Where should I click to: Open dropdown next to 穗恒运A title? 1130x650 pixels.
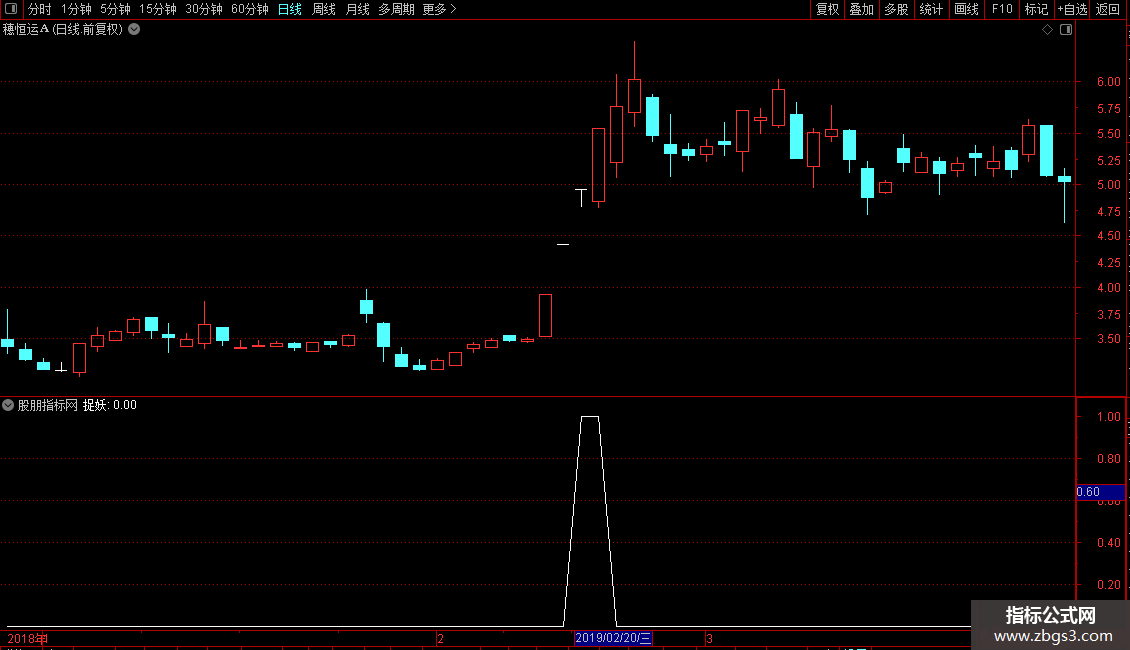[x=134, y=30]
